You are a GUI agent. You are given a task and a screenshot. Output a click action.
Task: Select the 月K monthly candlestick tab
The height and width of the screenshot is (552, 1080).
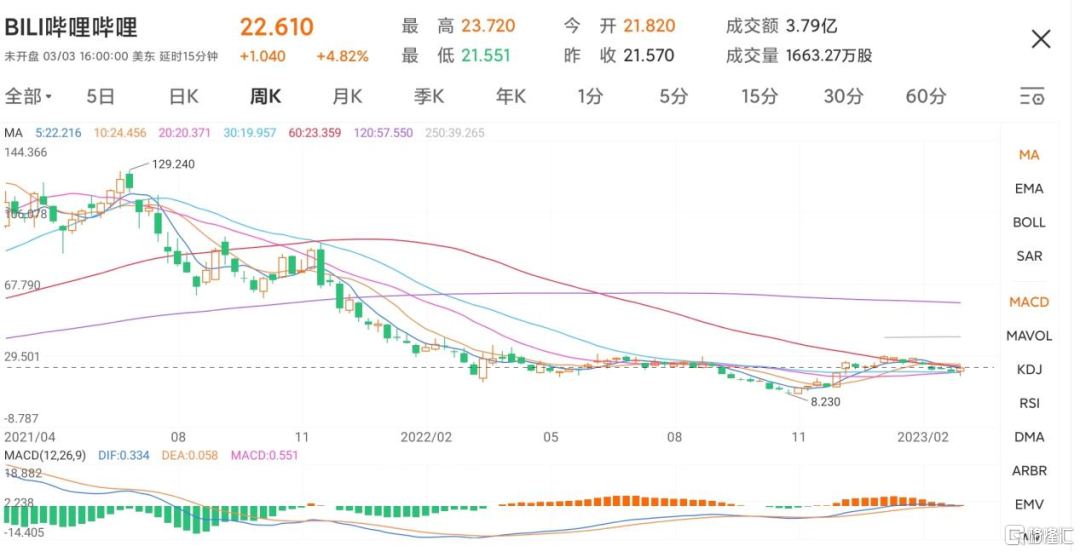coord(347,96)
